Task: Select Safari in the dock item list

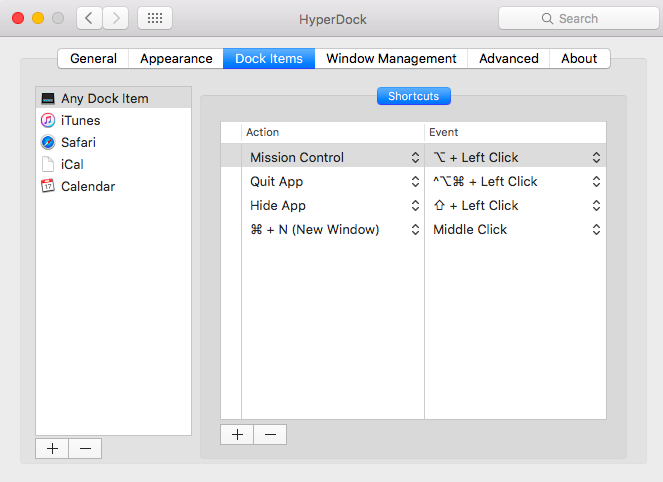Action: pos(113,142)
